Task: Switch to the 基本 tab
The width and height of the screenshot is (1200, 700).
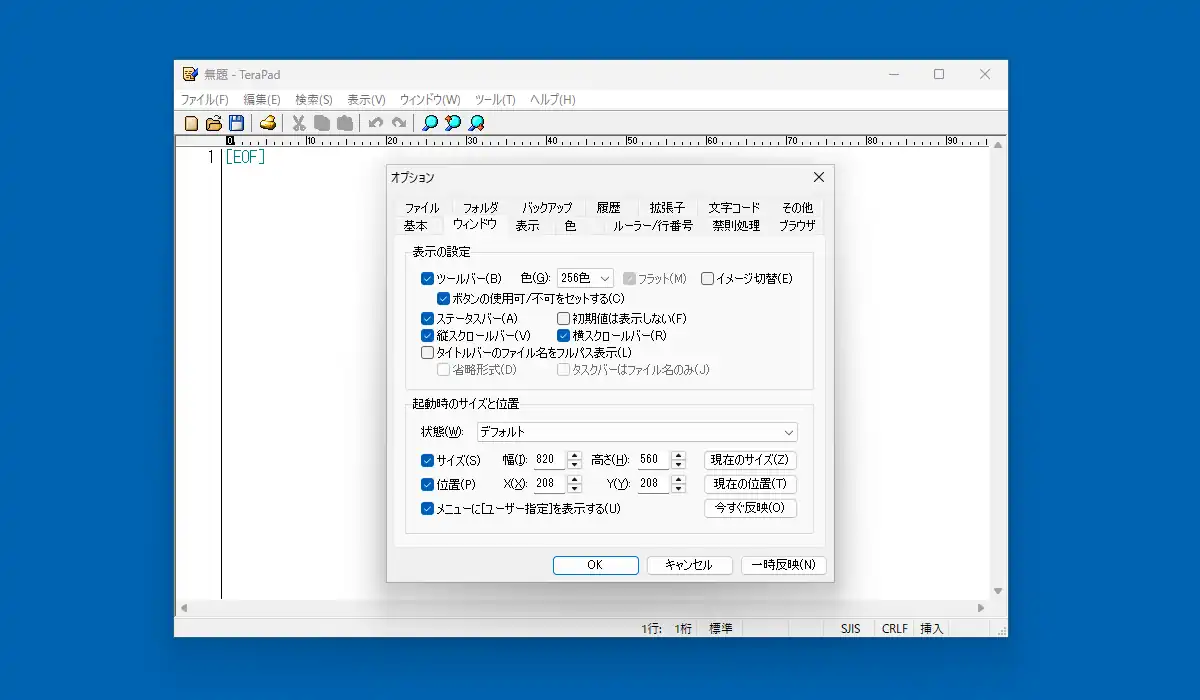Action: pos(416,226)
